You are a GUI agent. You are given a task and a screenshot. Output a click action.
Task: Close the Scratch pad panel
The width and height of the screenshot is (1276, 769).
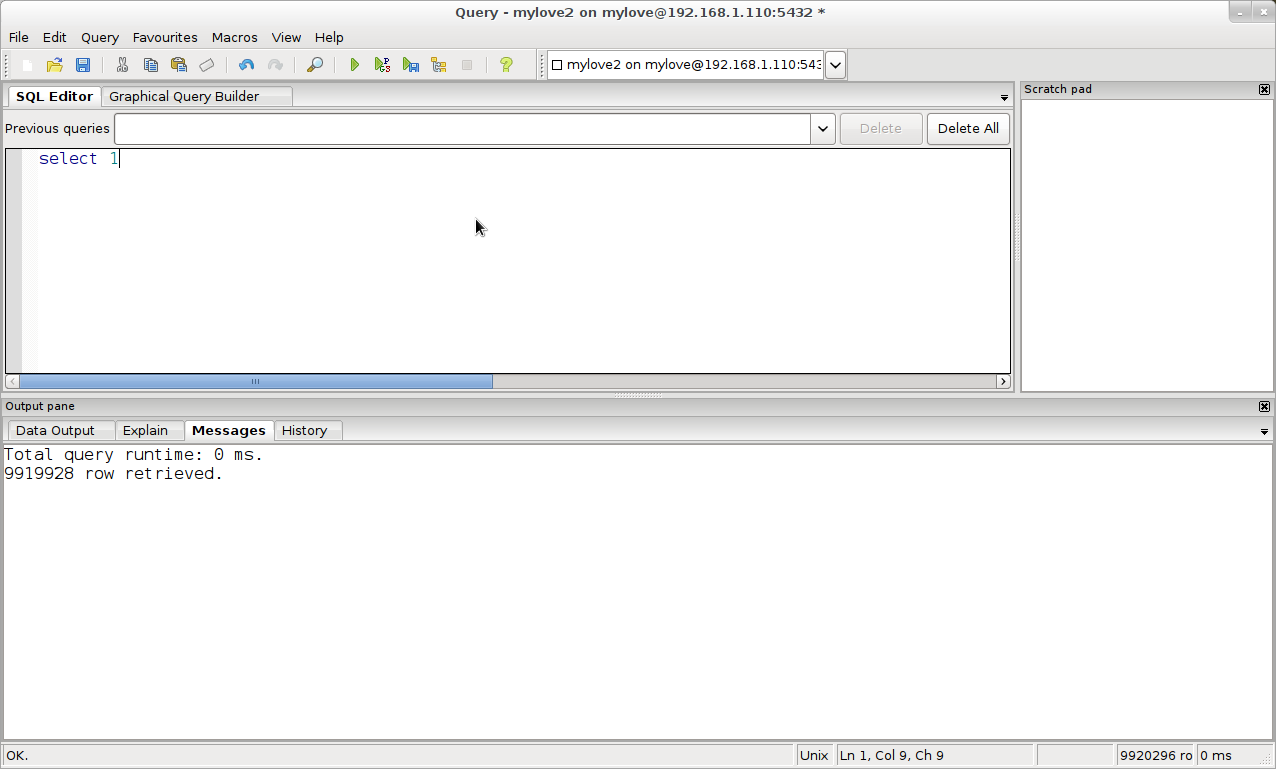click(x=1264, y=90)
